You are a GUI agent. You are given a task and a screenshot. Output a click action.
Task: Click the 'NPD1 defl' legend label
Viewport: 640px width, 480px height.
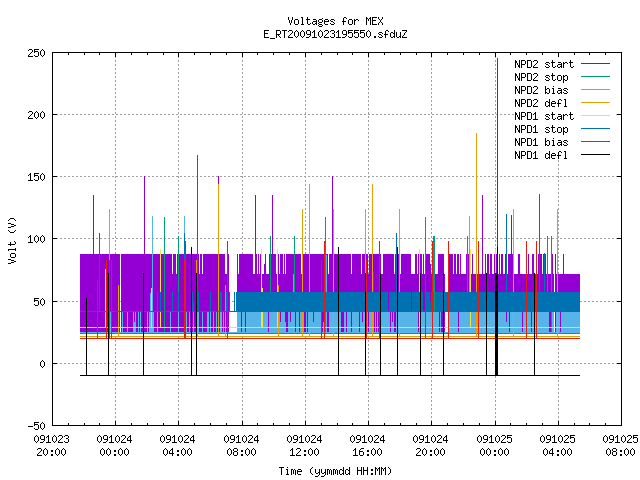[x=541, y=156]
